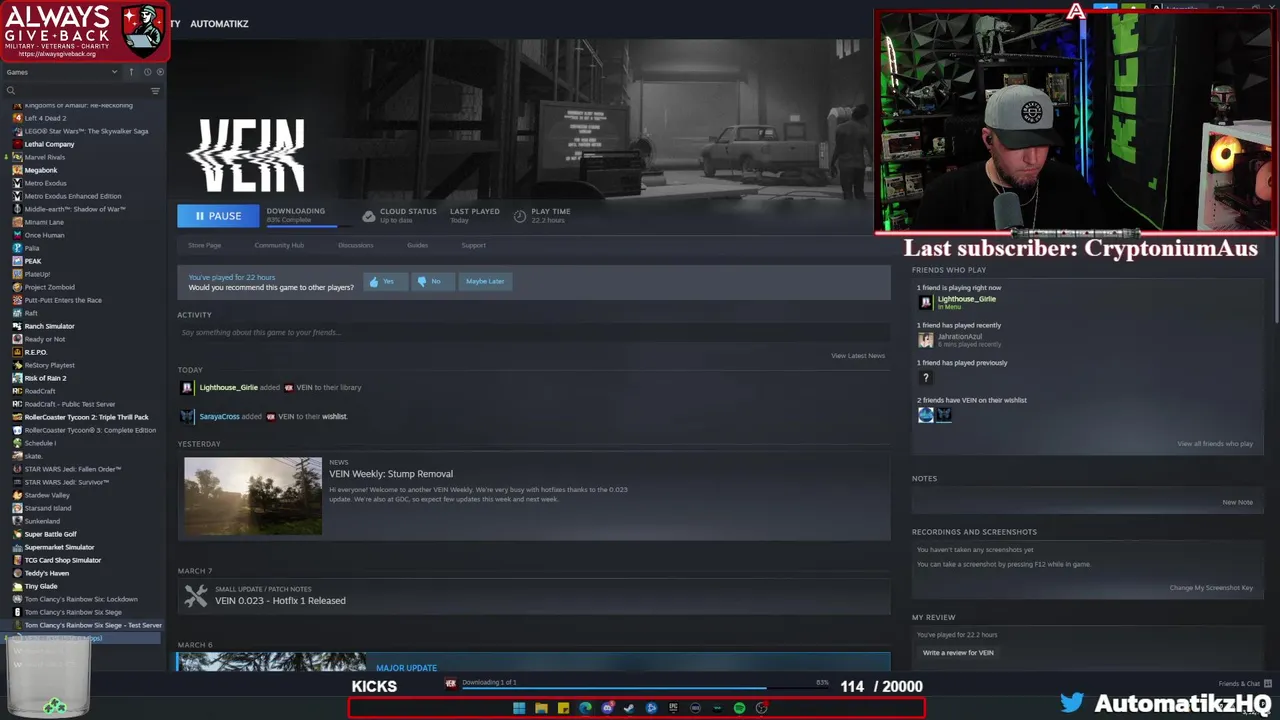Screen dimensions: 1280x720
Task: Select Tiny Glade in library
Action: point(41,586)
